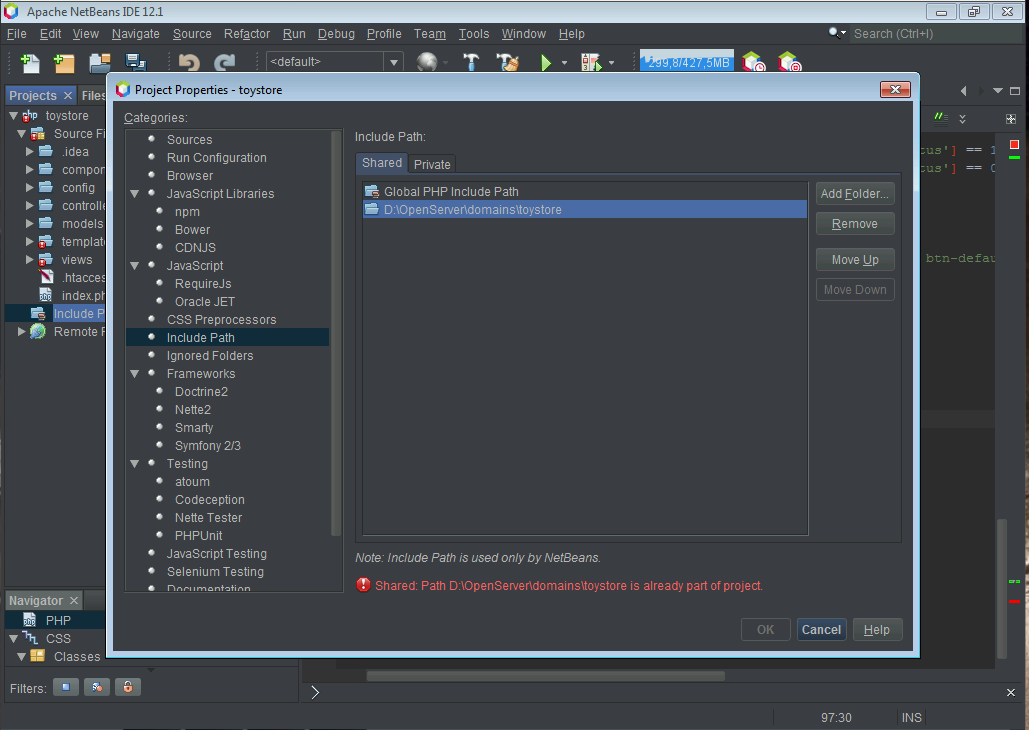1029x730 pixels.
Task: Click the New File toolbar icon
Action: 30,62
